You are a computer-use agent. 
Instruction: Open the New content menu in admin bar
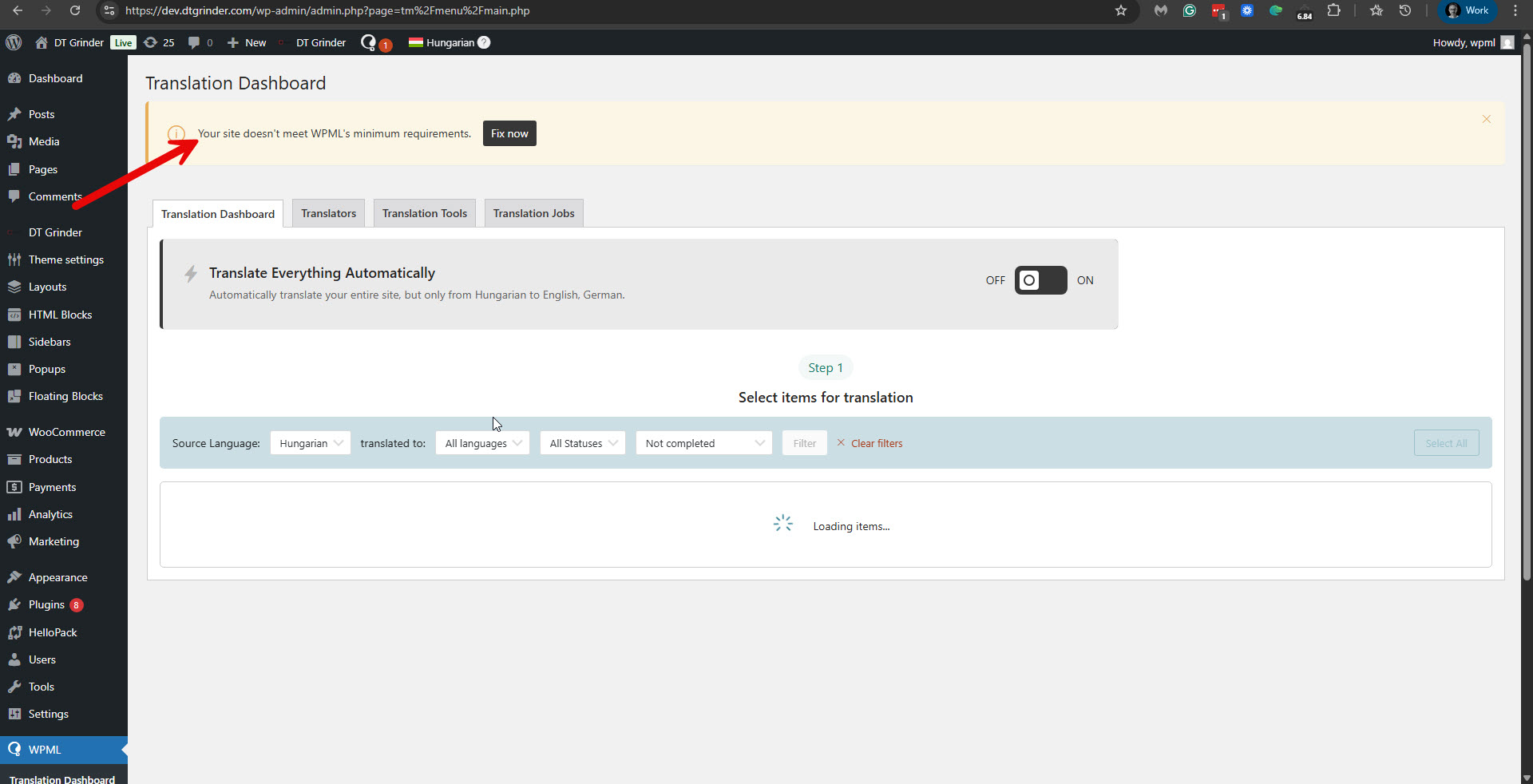click(x=247, y=42)
